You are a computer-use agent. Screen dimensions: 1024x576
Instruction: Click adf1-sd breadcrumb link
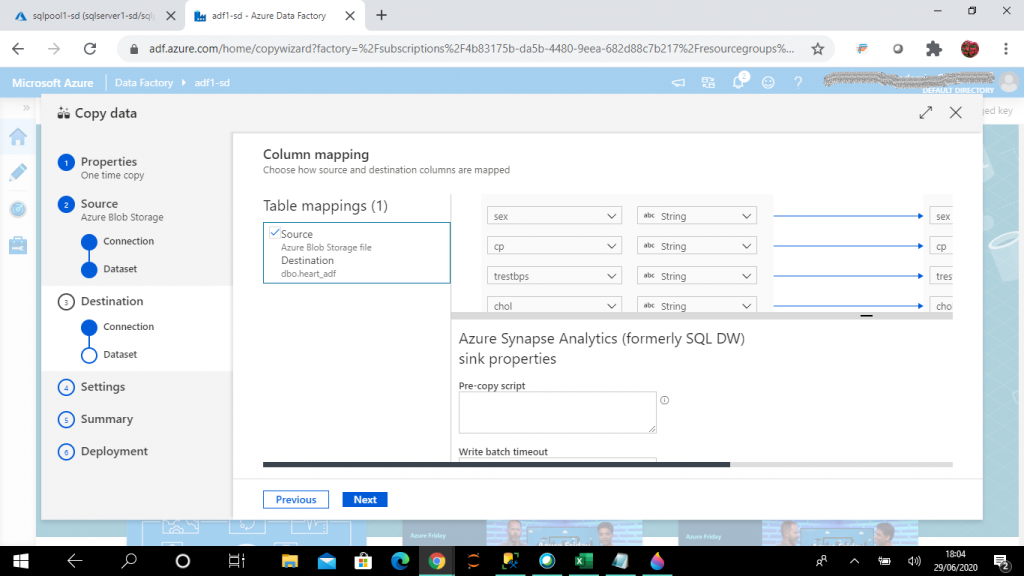tap(212, 83)
